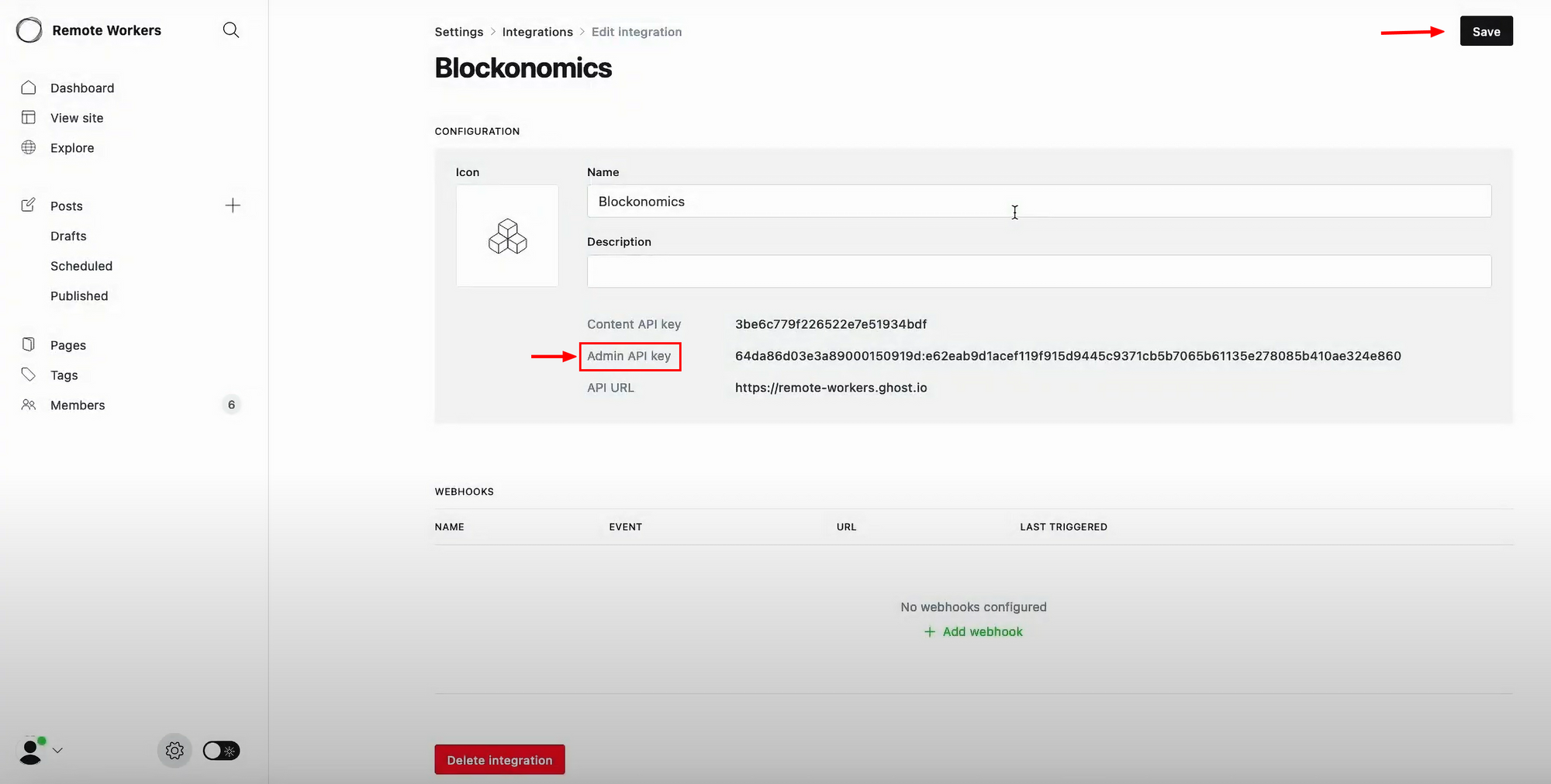Open Dashboard in the sidebar
The height and width of the screenshot is (784, 1551).
[82, 88]
